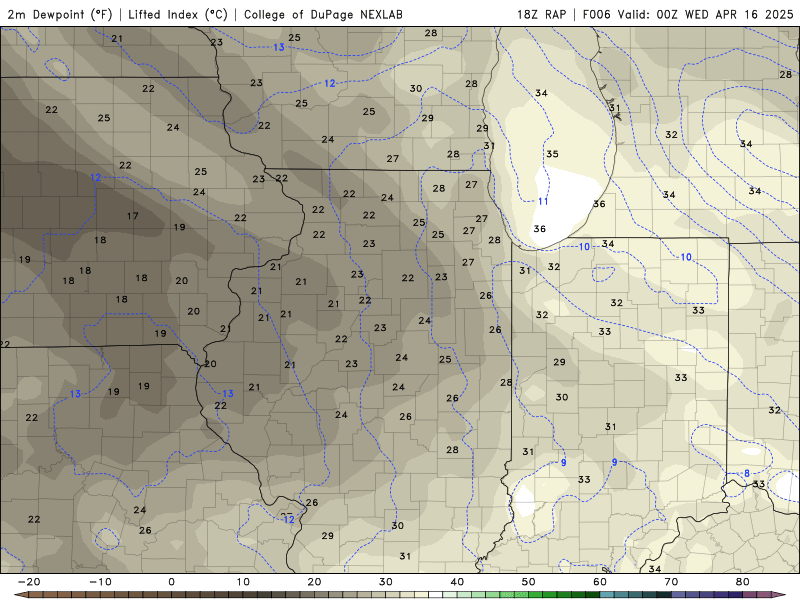Click the '2m Dewpoint (°F)' title text
The height and width of the screenshot is (600, 800).
point(60,14)
